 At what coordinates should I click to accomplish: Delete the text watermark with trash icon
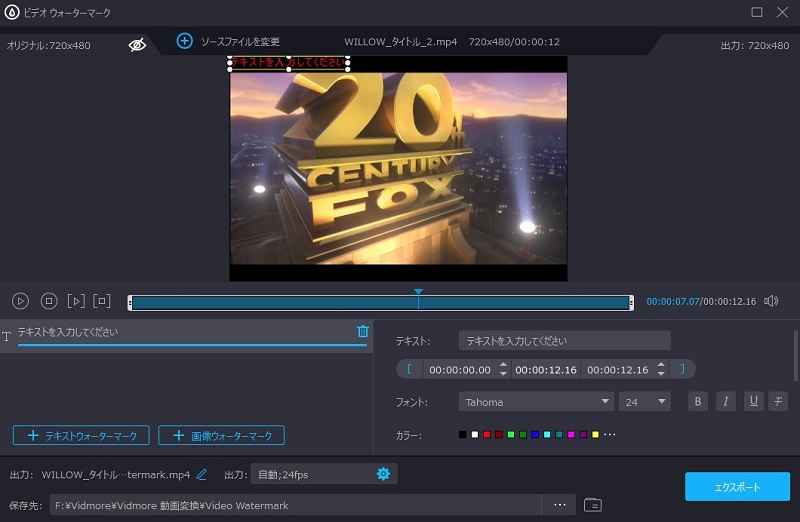pyautogui.click(x=362, y=332)
